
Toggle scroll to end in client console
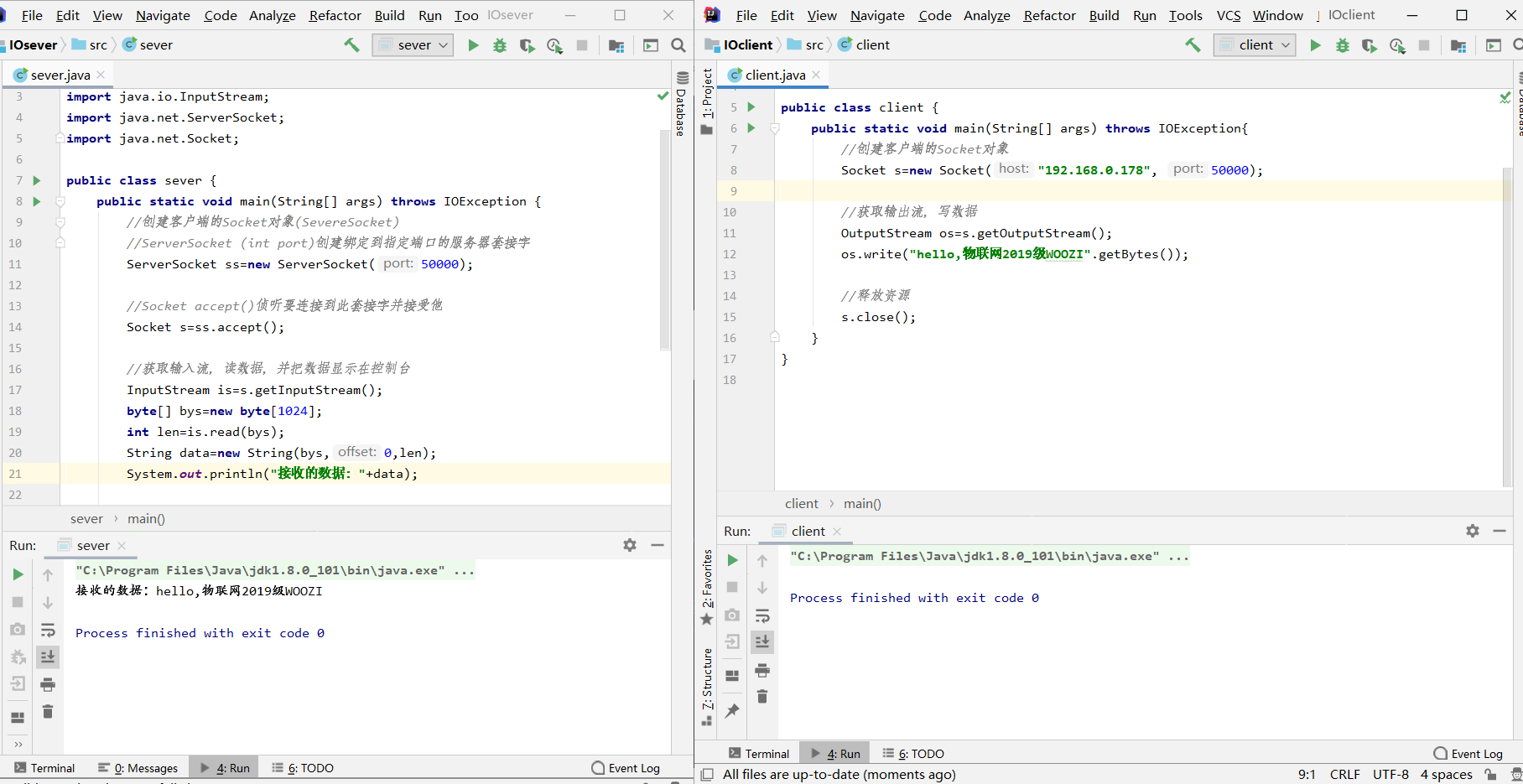pyautogui.click(x=762, y=642)
